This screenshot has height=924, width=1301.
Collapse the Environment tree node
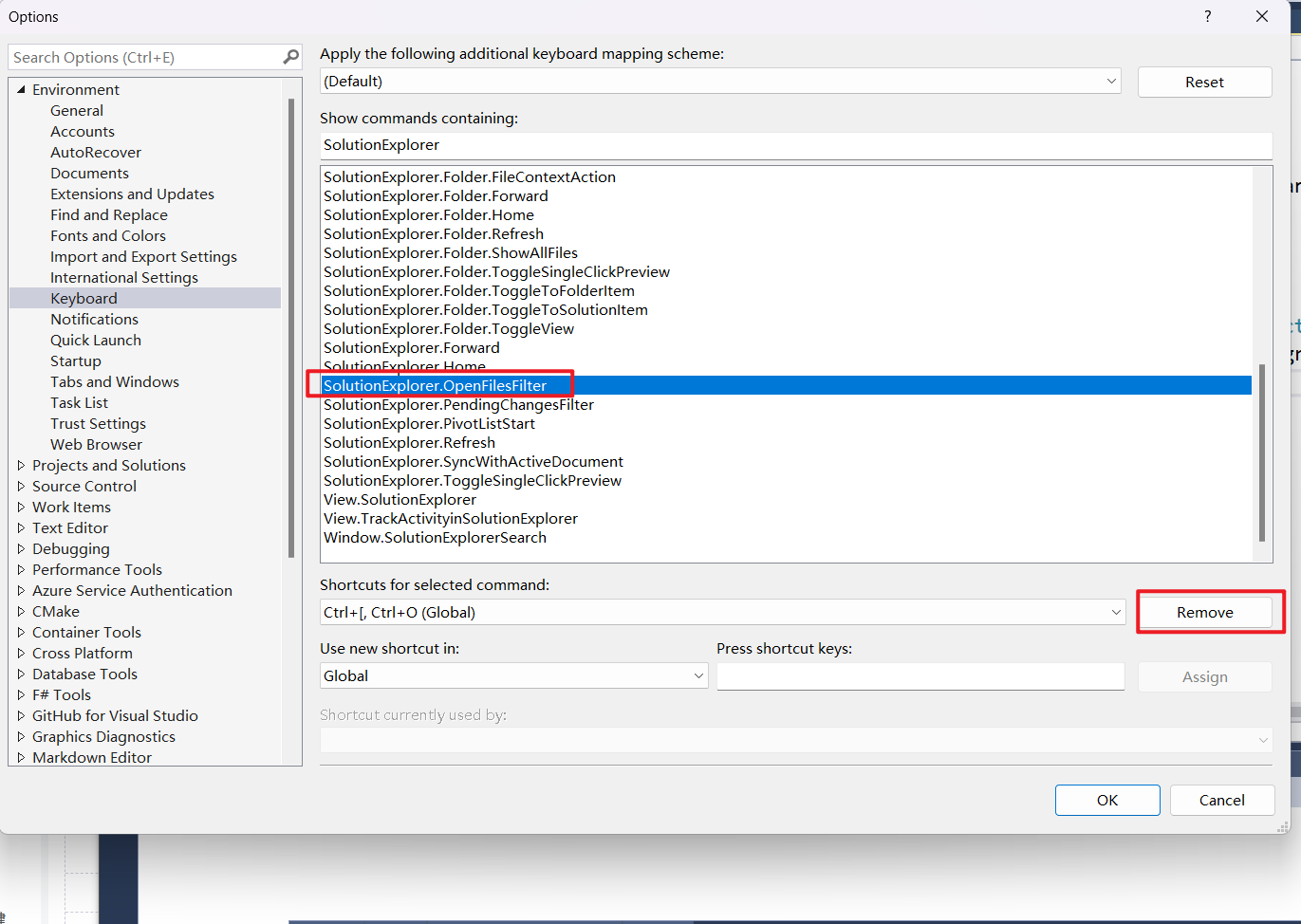pyautogui.click(x=21, y=89)
